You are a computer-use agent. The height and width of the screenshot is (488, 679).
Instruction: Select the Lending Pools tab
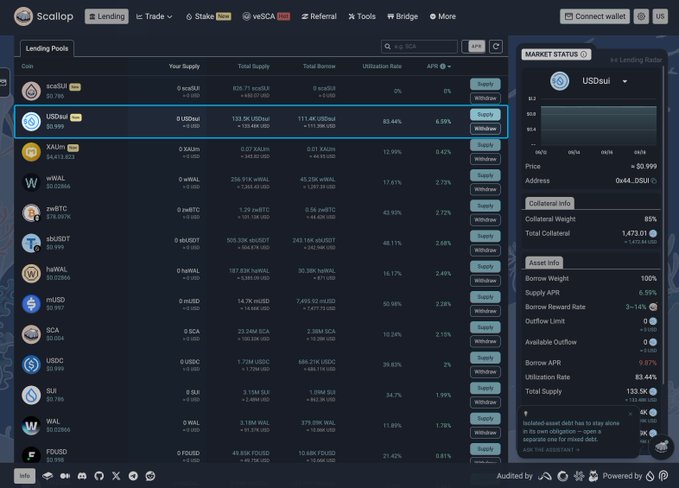click(47, 48)
